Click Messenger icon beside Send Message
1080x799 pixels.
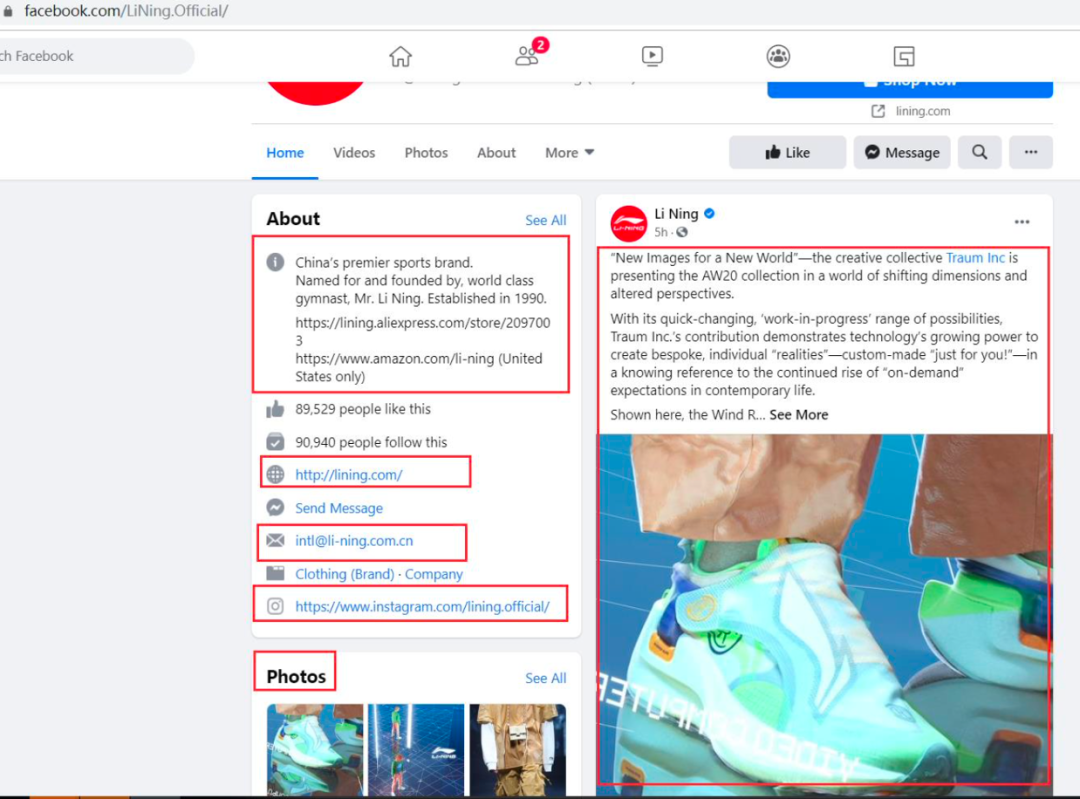click(276, 508)
